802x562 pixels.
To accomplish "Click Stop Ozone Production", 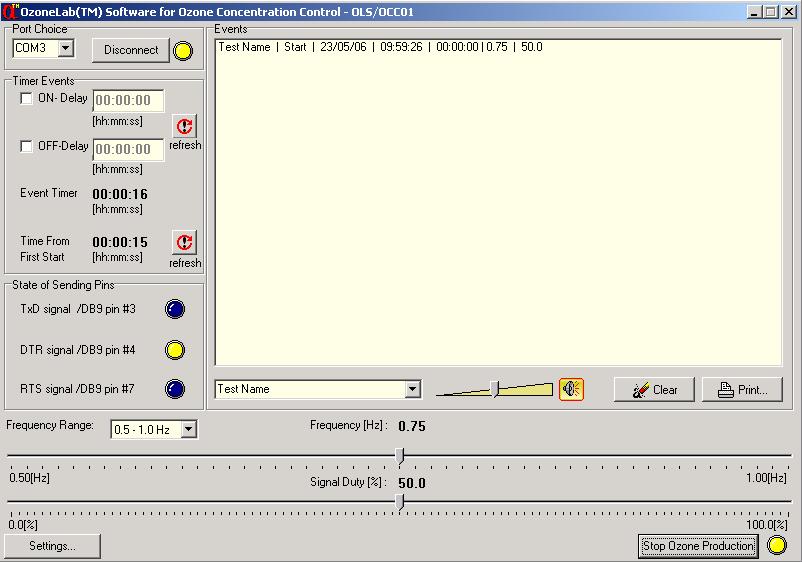I will click(698, 546).
